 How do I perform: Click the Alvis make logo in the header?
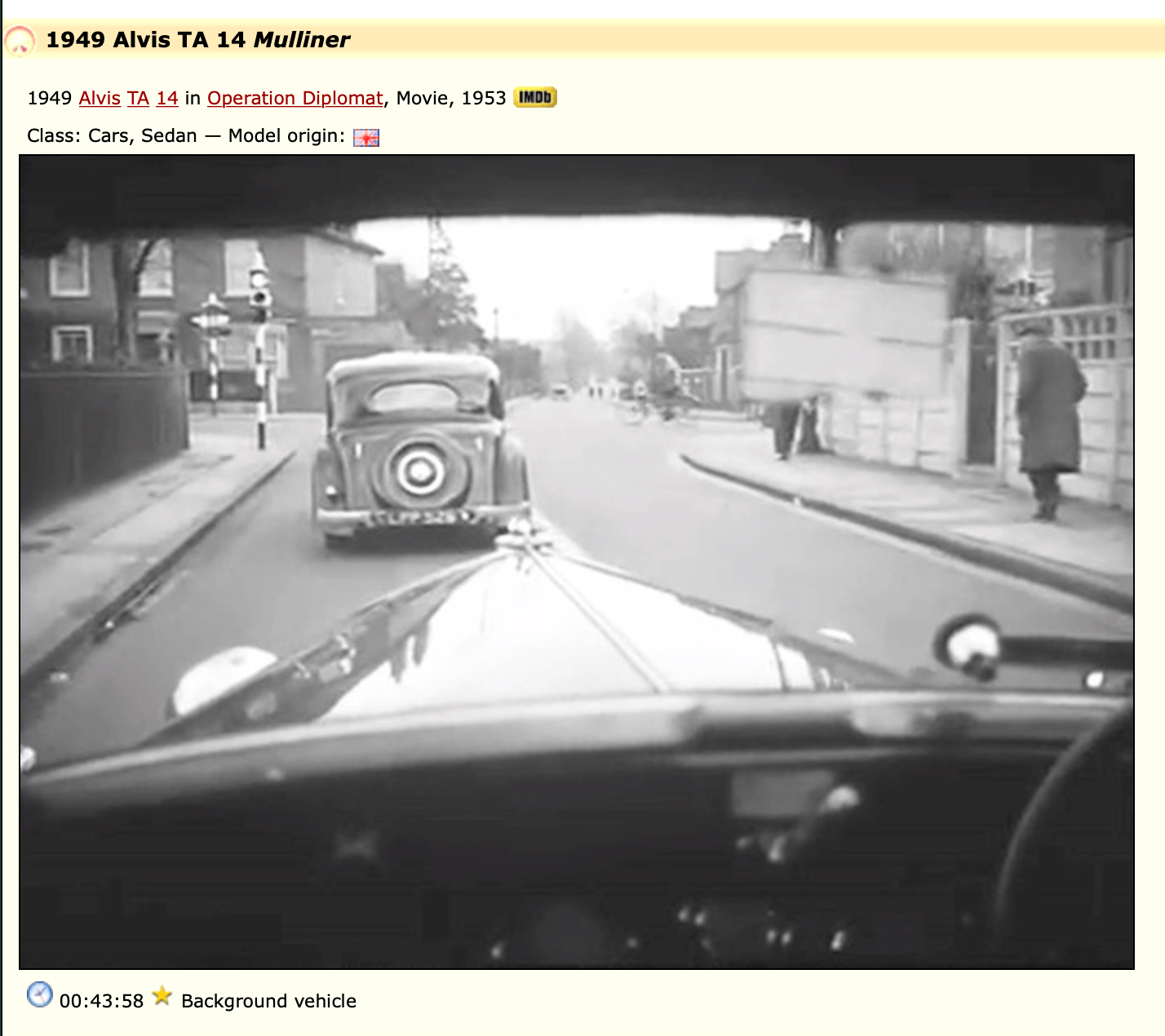(x=20, y=40)
